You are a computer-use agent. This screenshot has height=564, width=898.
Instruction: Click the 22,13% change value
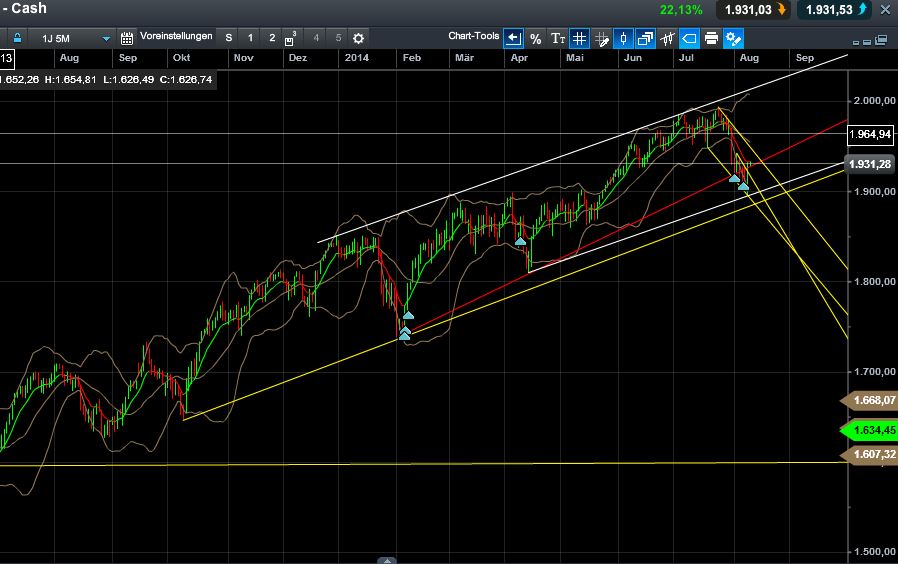click(681, 10)
